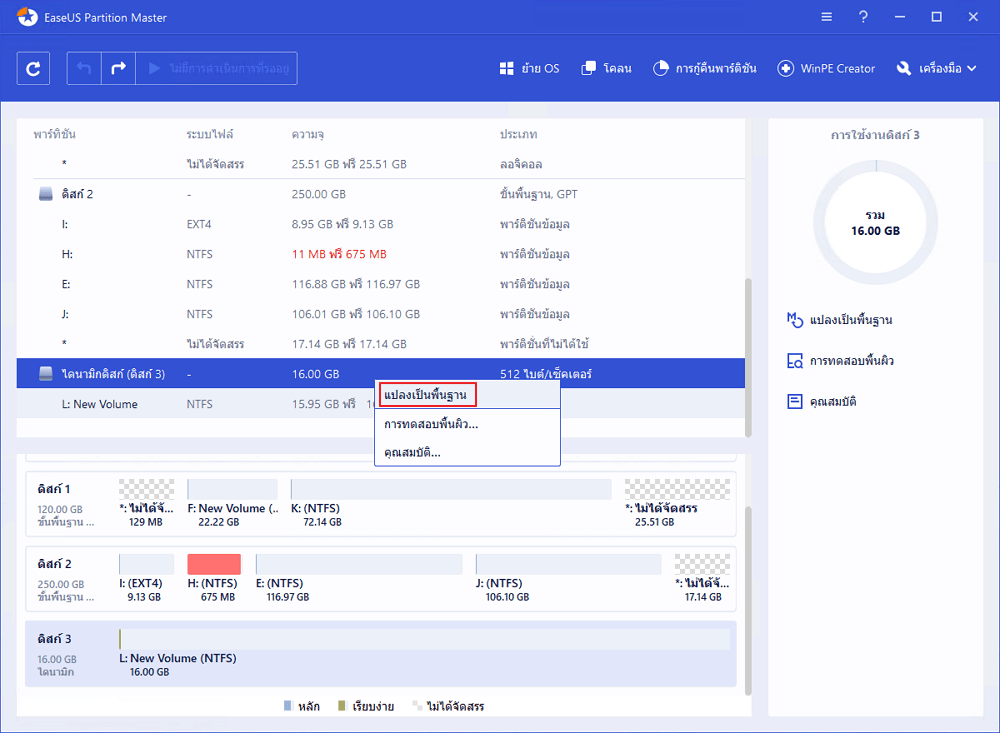
Task: Click the execute pending operations play button
Action: [x=217, y=68]
